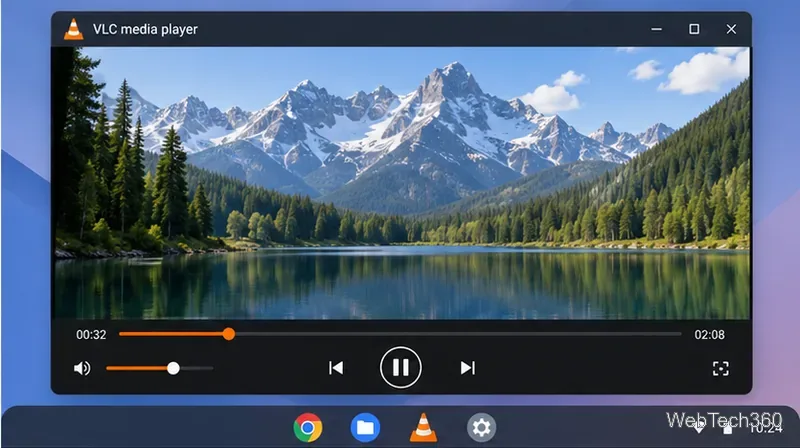Click the unfilled end of the volume track
800x448 pixels.
click(196, 368)
